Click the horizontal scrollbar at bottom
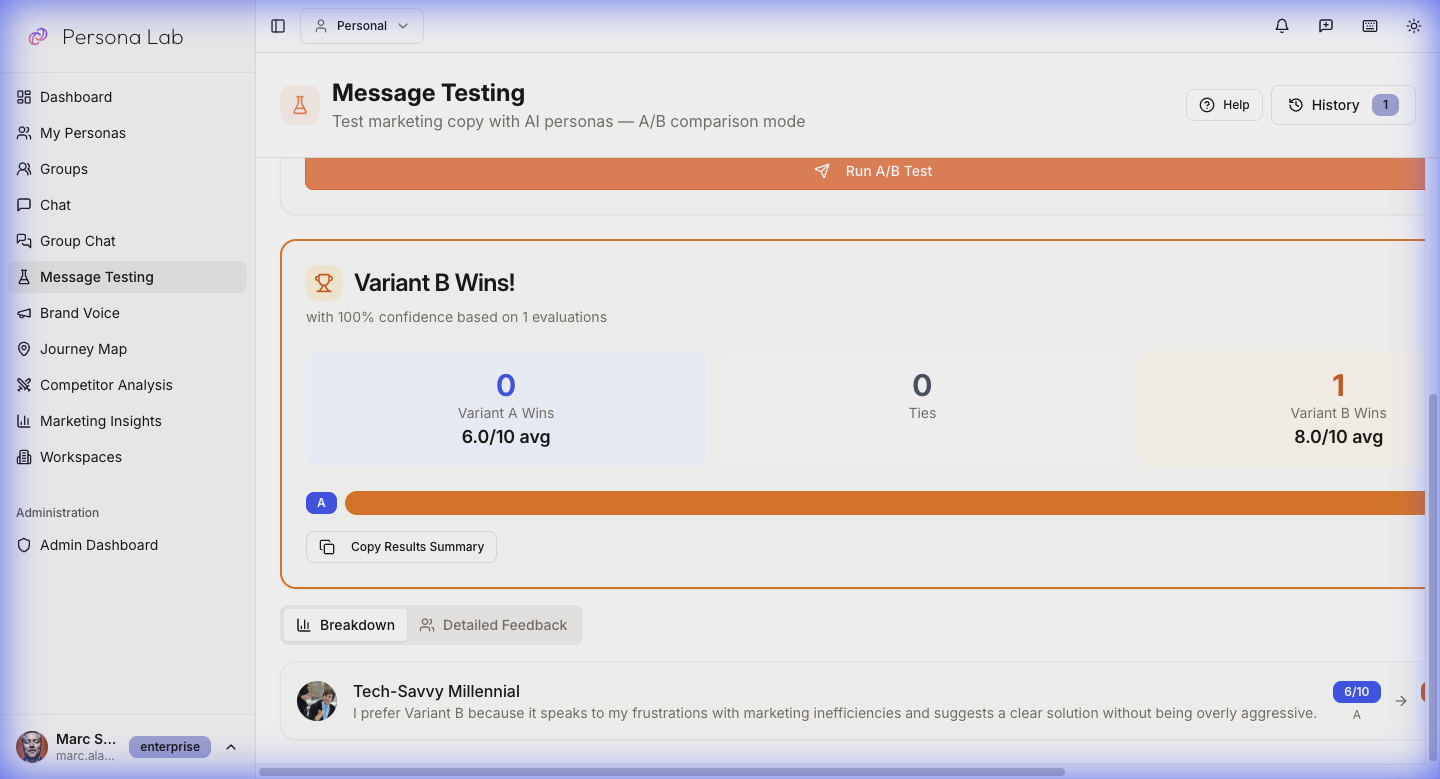Screen dimensions: 1440x779 click(661, 772)
